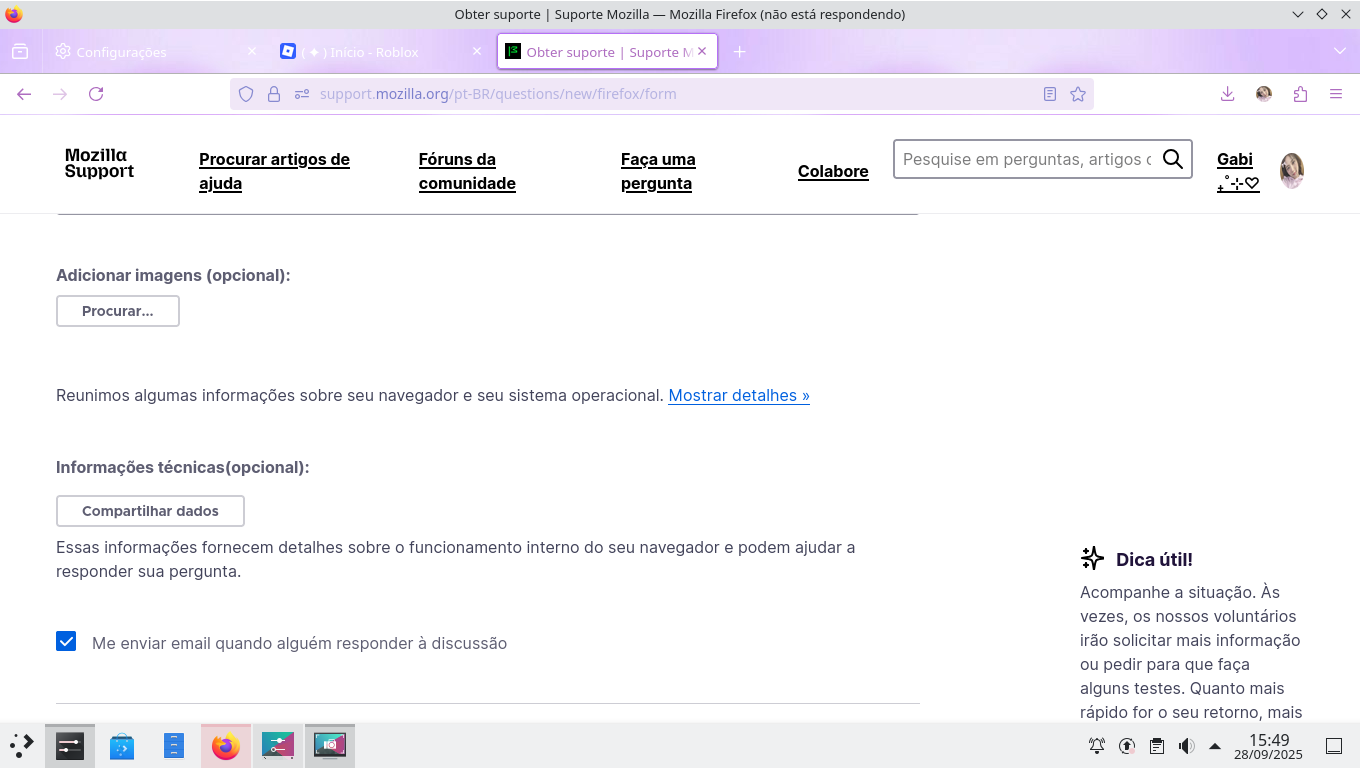Open site permissions icon in address bar

click(302, 94)
